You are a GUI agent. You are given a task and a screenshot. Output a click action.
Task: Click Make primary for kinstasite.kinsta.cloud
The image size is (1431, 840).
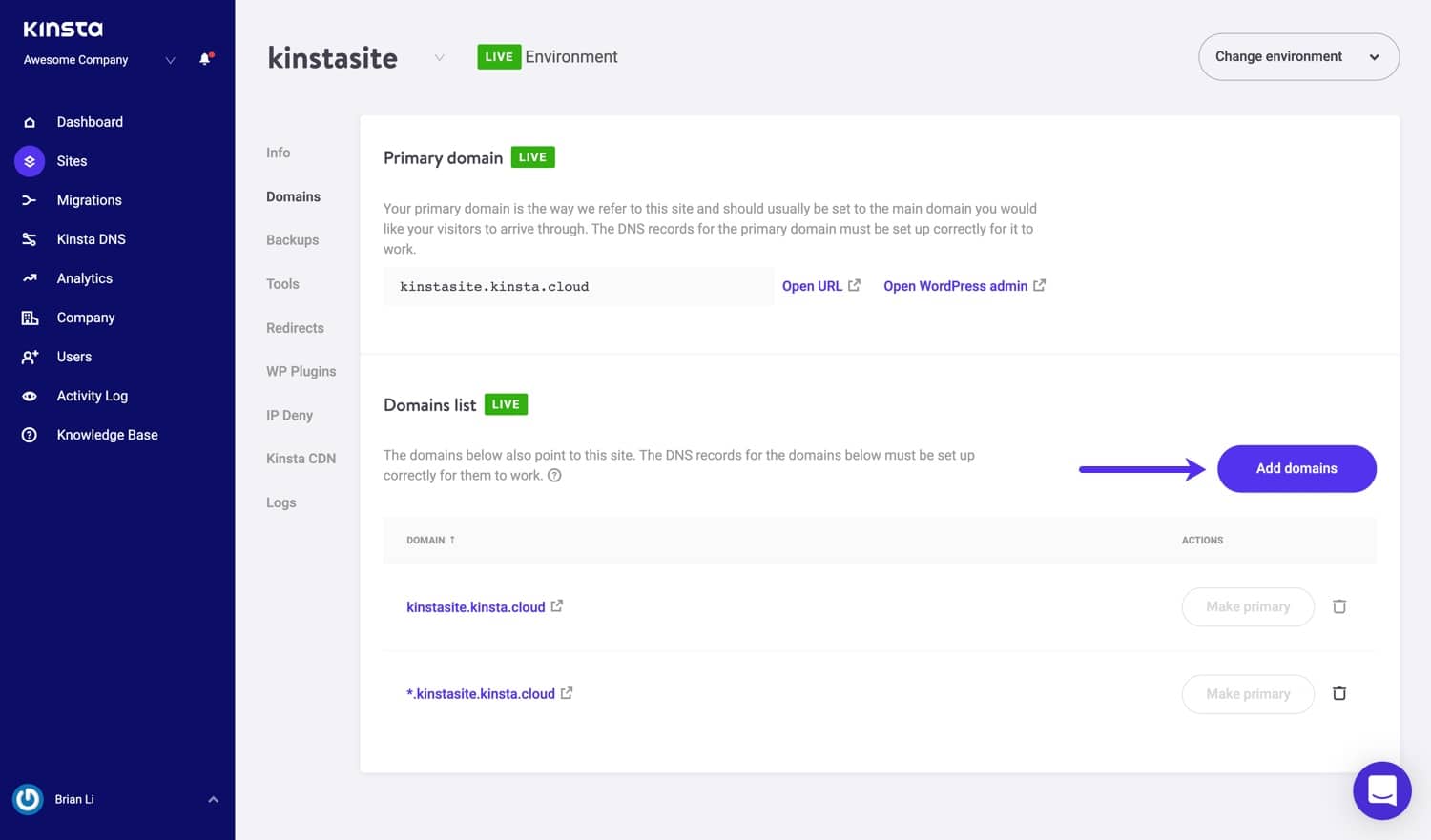(x=1248, y=606)
